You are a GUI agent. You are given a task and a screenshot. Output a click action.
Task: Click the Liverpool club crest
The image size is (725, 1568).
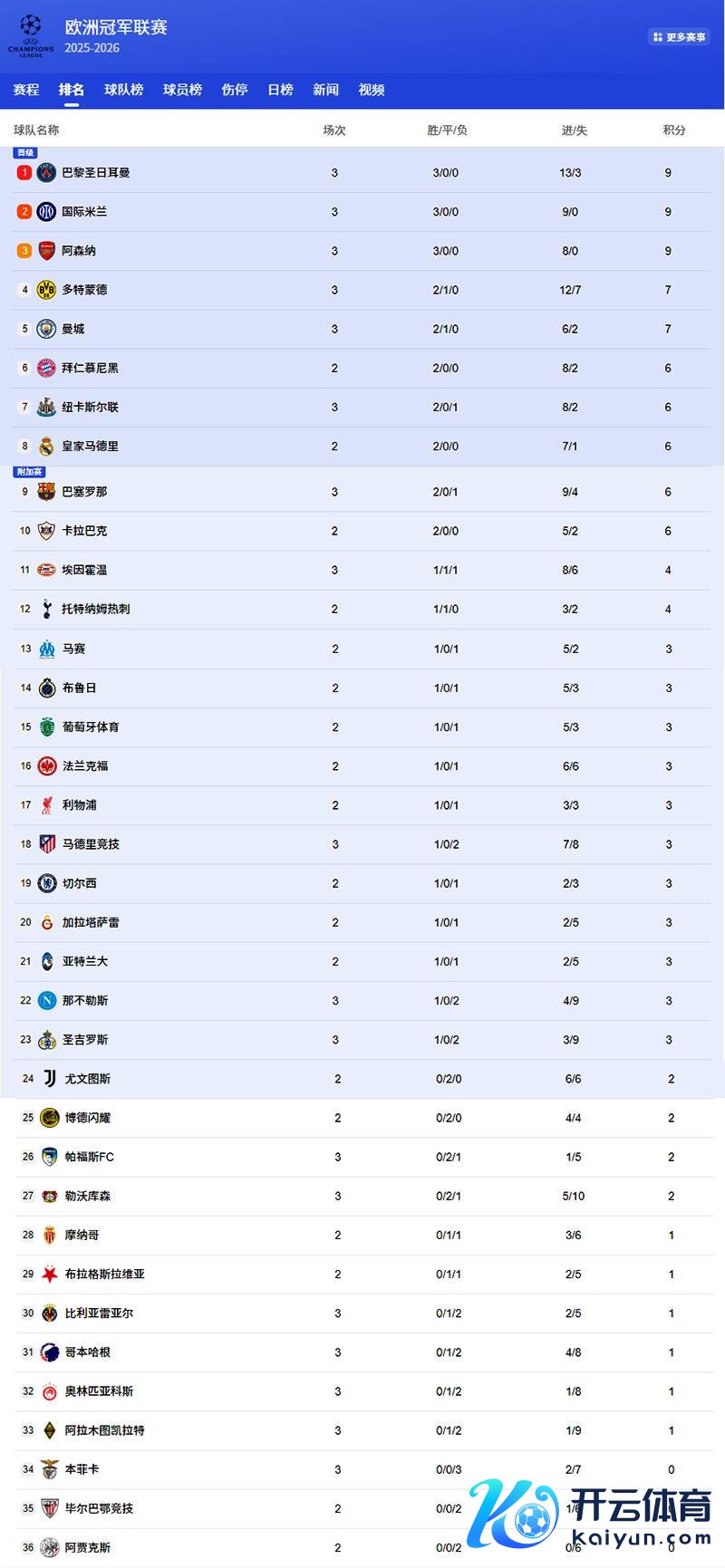47,805
